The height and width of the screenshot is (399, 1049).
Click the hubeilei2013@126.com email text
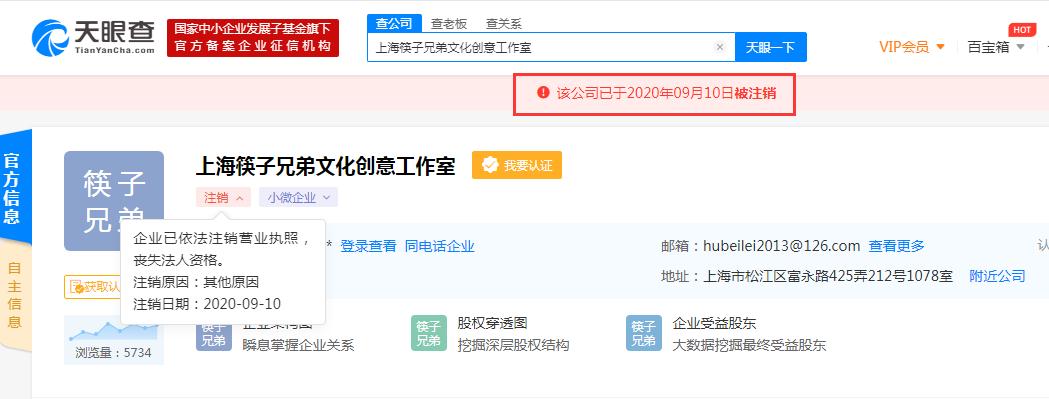(x=781, y=246)
